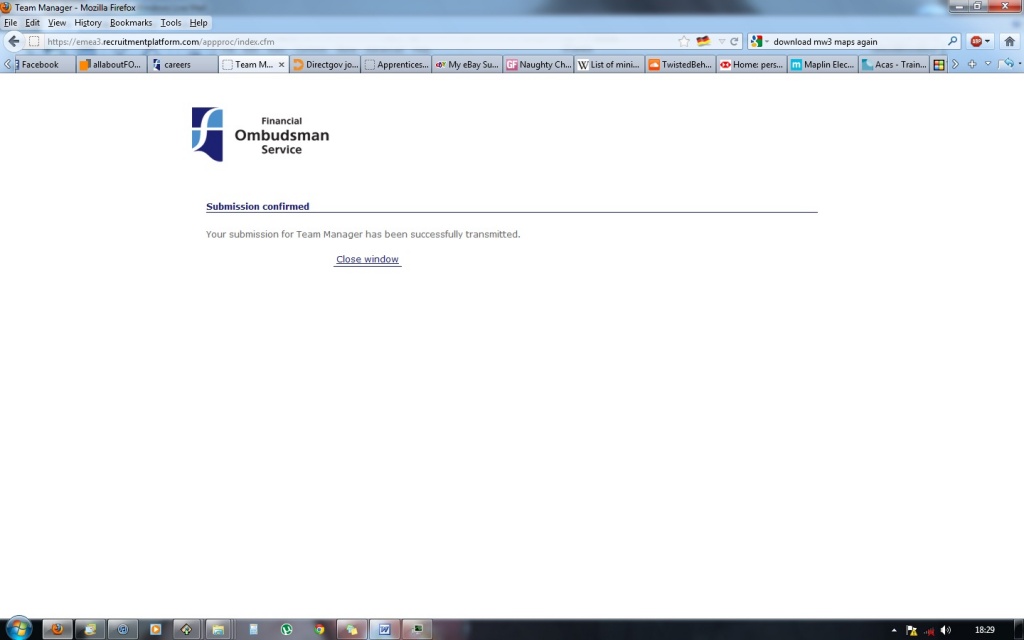Click the Reload page icon
The height and width of the screenshot is (640, 1024).
coord(734,42)
